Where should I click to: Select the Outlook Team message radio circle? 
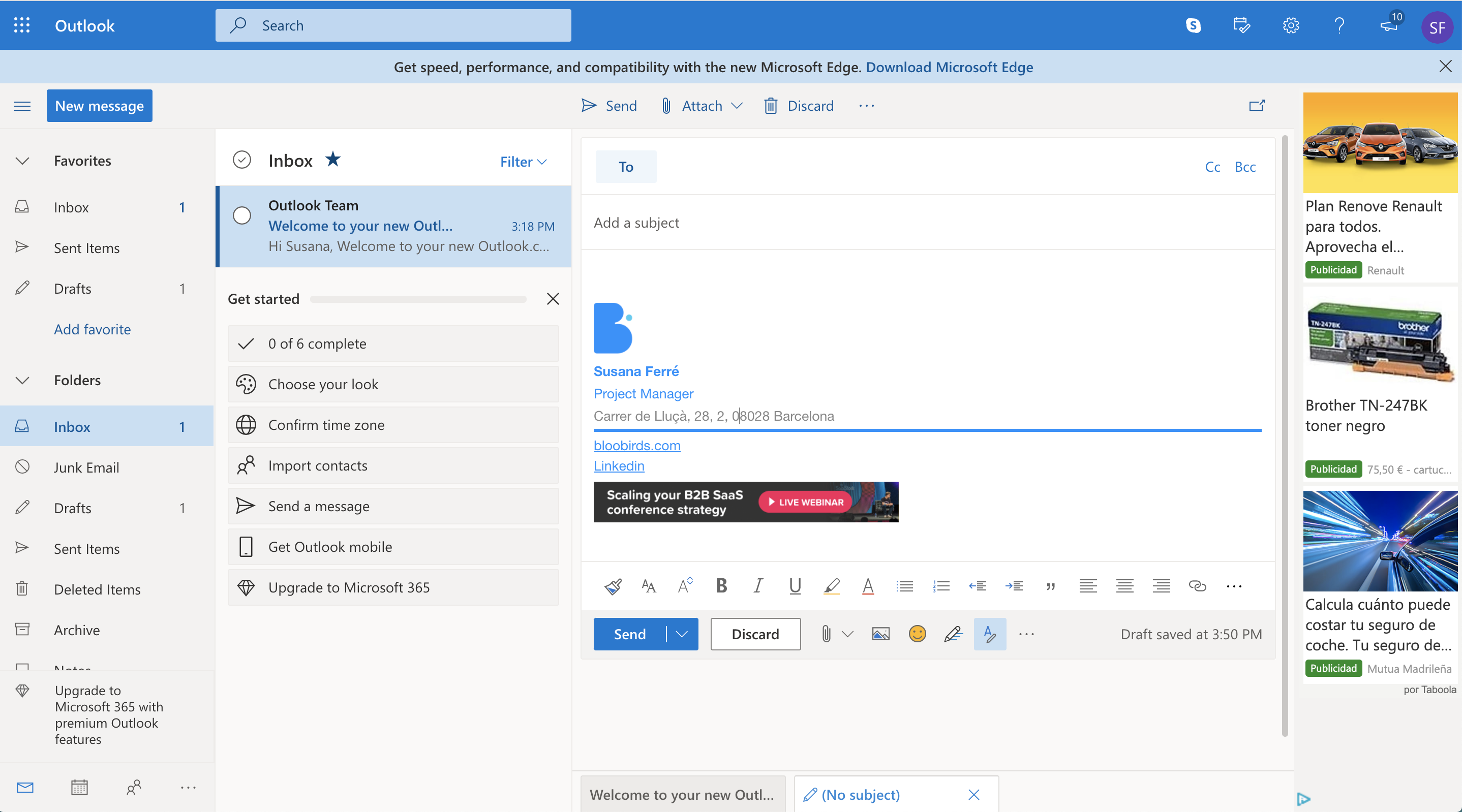[x=242, y=215]
